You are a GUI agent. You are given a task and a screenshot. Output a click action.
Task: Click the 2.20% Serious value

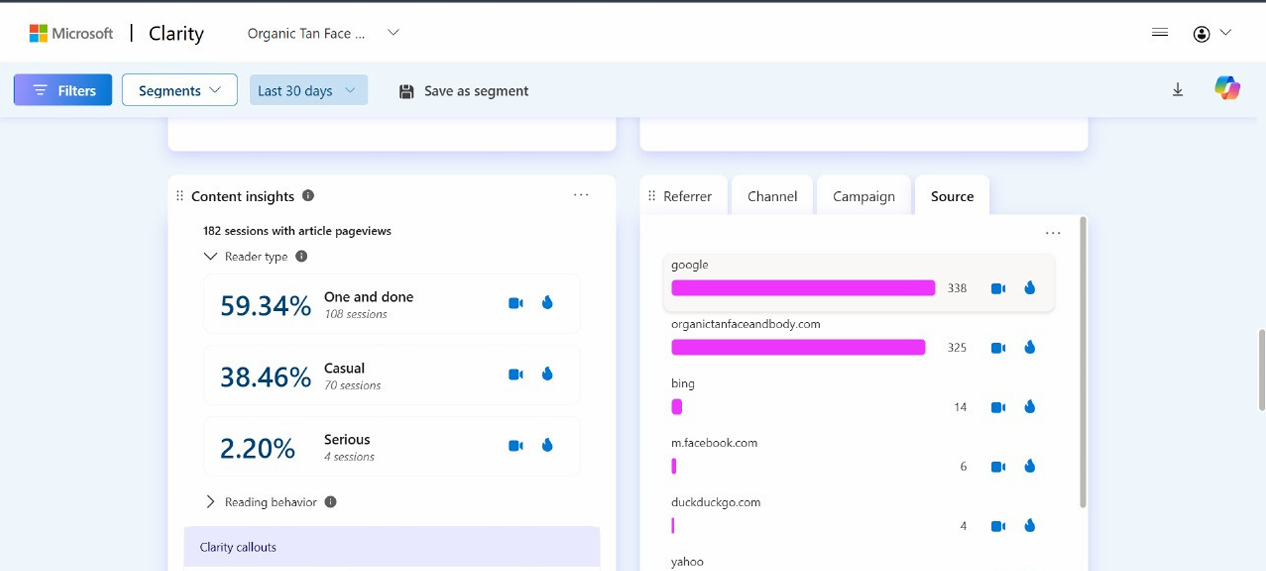pyautogui.click(x=257, y=448)
